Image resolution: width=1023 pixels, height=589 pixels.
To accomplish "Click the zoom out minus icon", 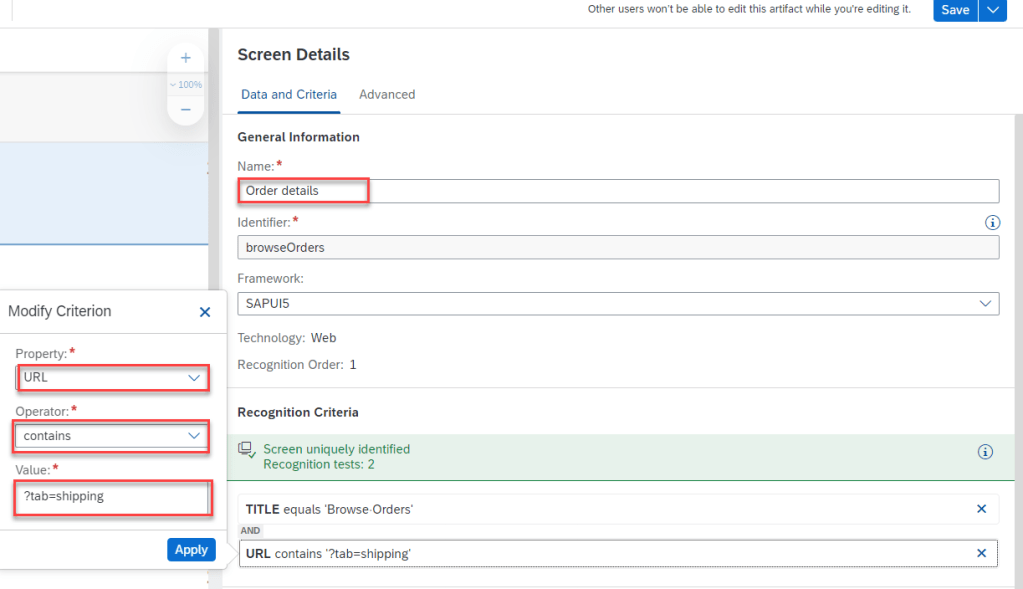I will click(x=185, y=109).
